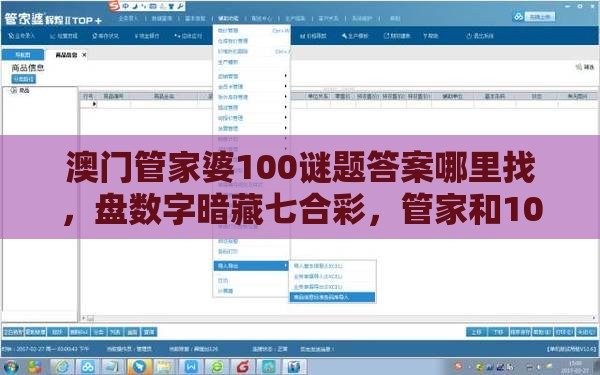Open WPS W icon in taskbar
This screenshot has height=375, width=600.
coord(191,367)
